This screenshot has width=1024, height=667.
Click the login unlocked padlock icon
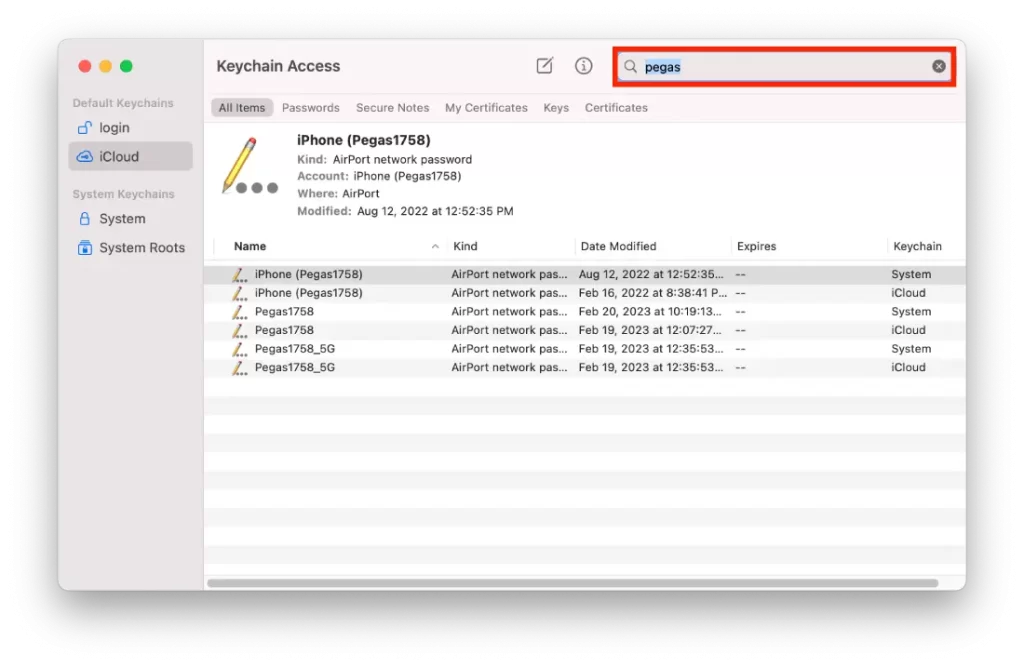[84, 127]
